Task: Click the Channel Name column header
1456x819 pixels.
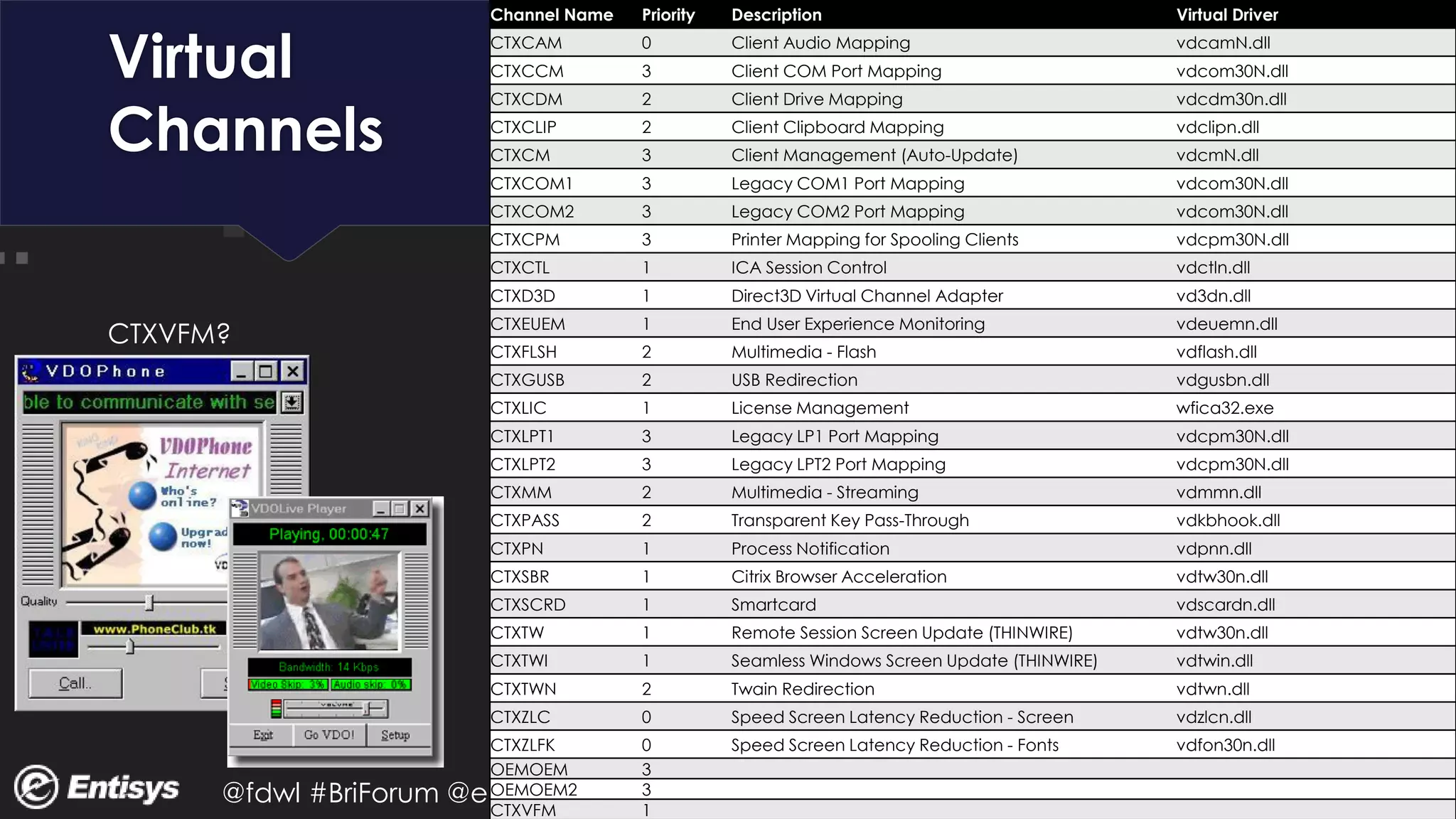Action: 552,15
